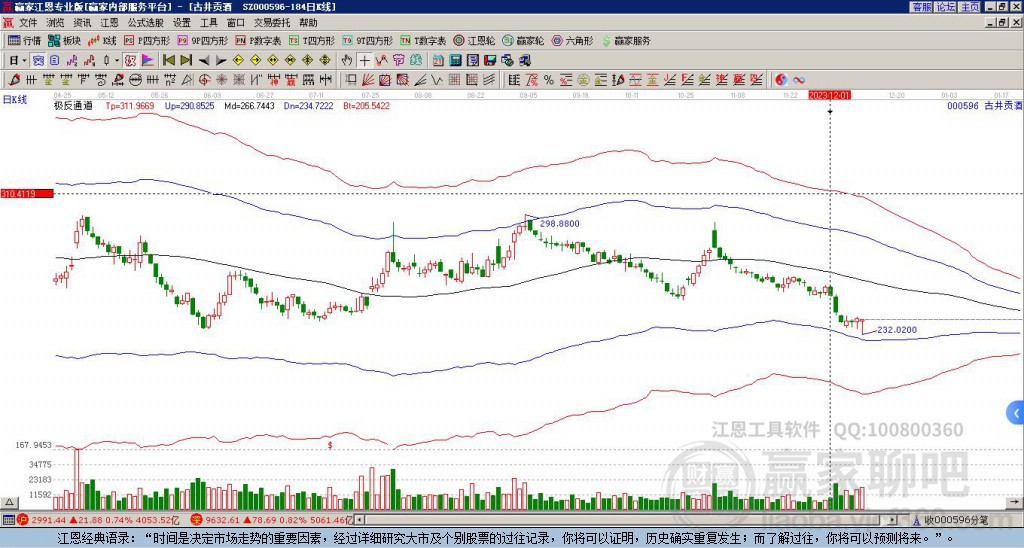Click the 极反通道 indicator label
Screen dimensions: 1024x548
pyautogui.click(x=72, y=105)
